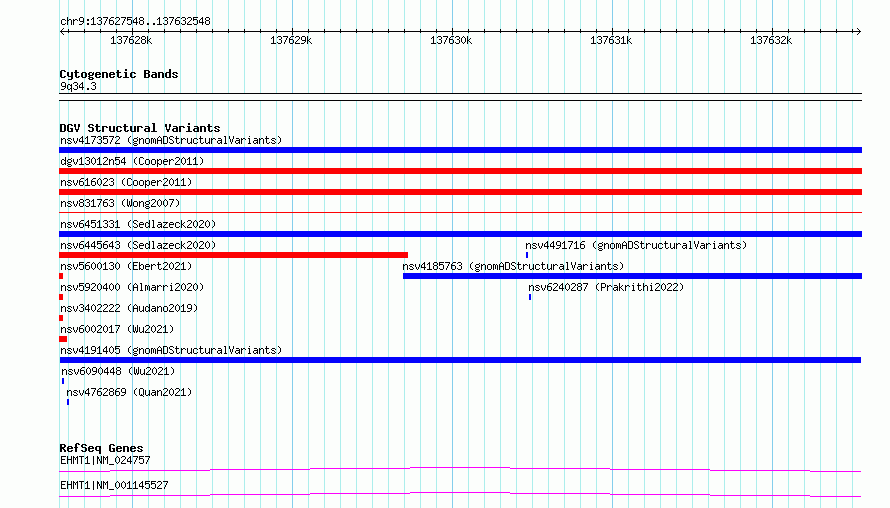Image resolution: width=890 pixels, height=508 pixels.
Task: Open the EHMT1|NM_024757 gene label
Action: tap(105, 460)
